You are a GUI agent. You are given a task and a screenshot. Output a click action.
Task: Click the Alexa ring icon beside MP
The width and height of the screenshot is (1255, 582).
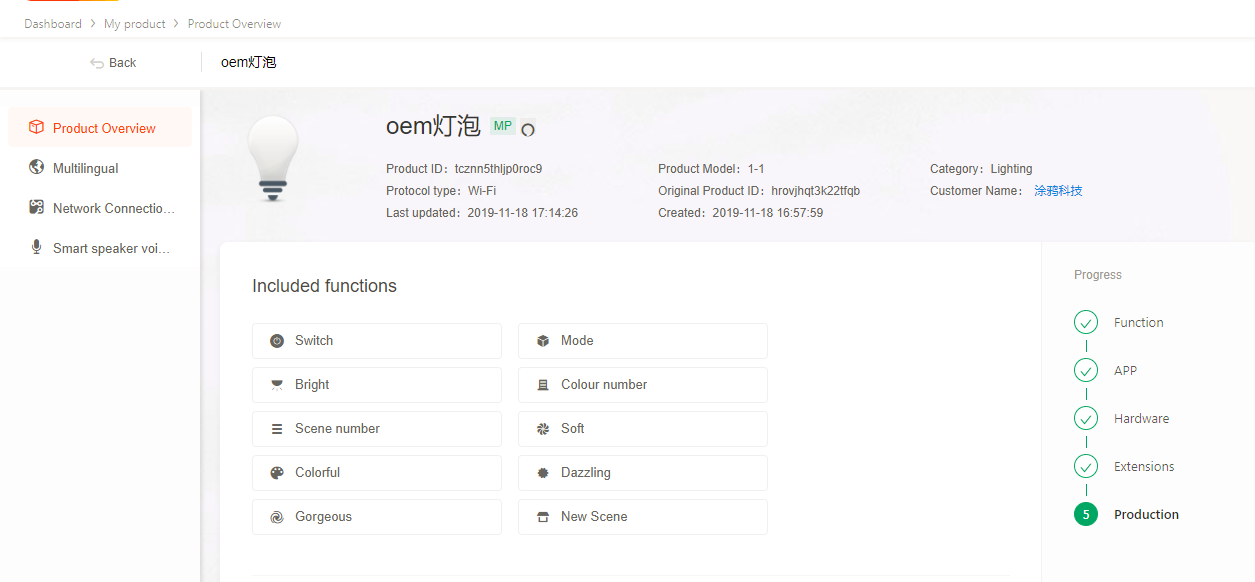[528, 129]
